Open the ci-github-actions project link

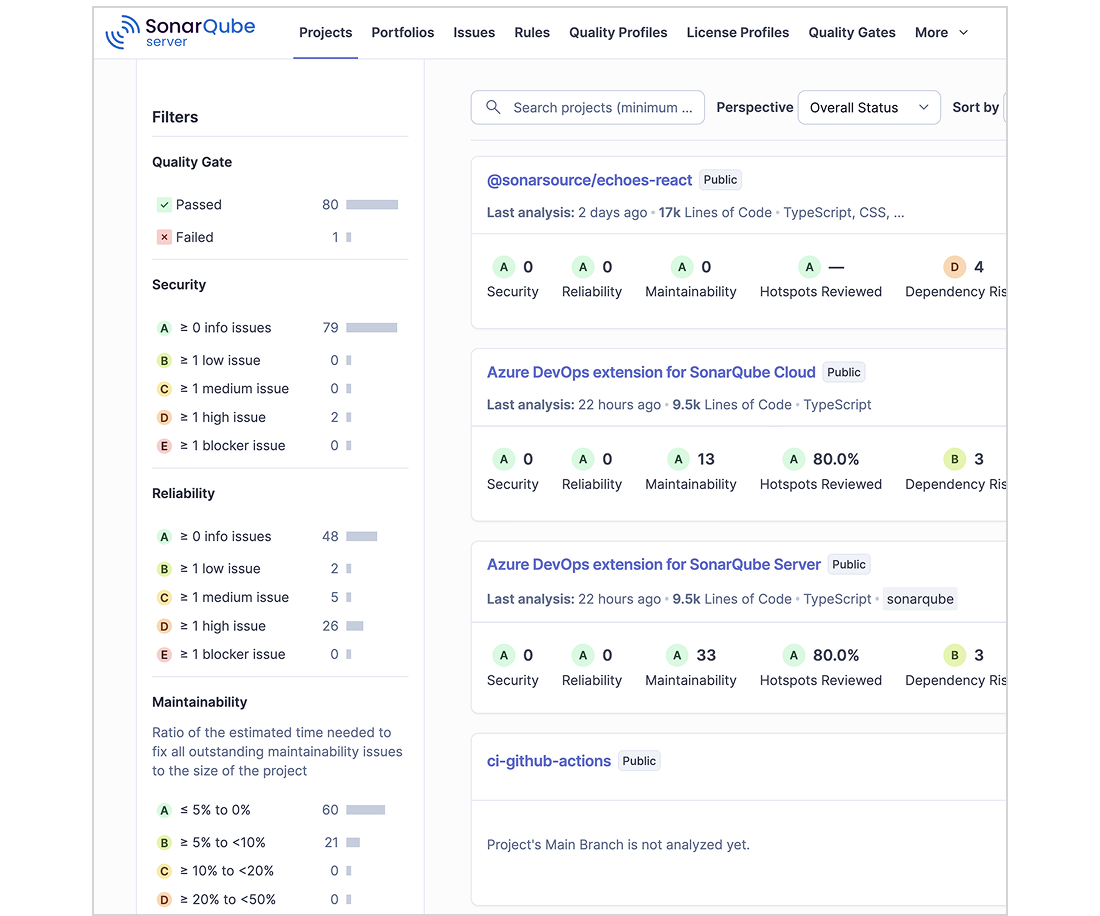(549, 761)
